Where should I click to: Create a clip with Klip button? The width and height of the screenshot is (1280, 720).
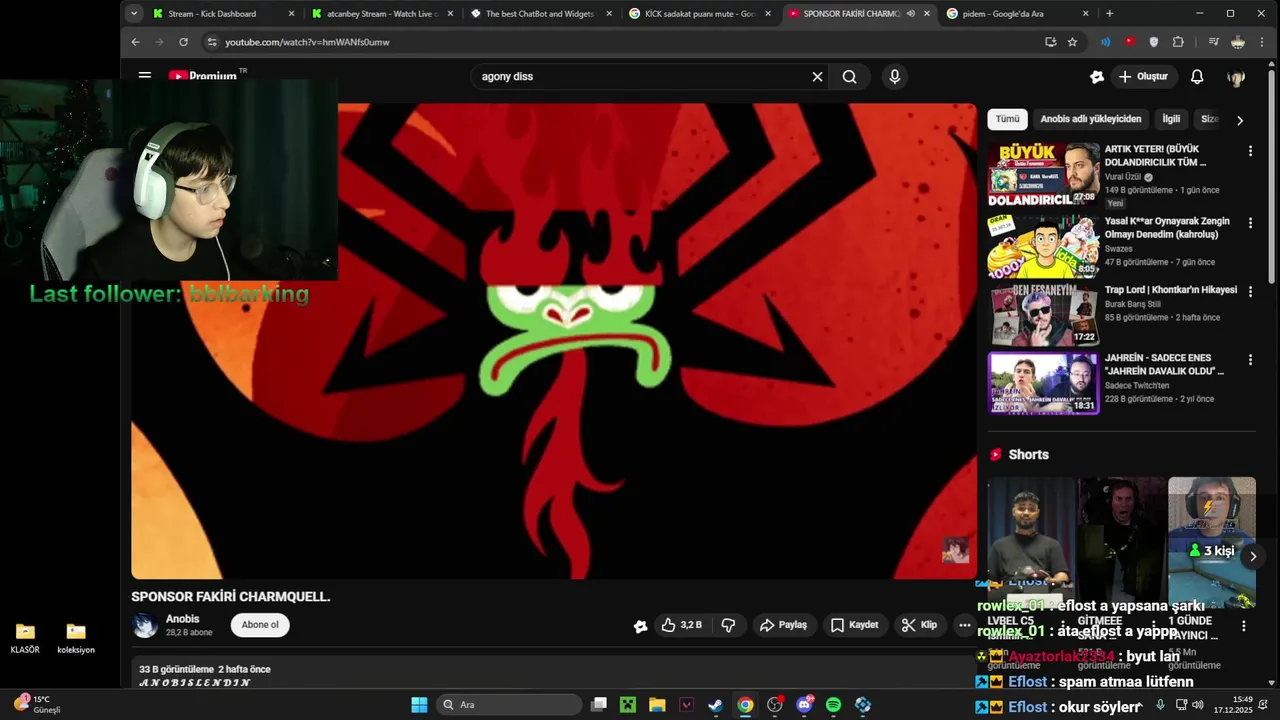[x=919, y=625]
